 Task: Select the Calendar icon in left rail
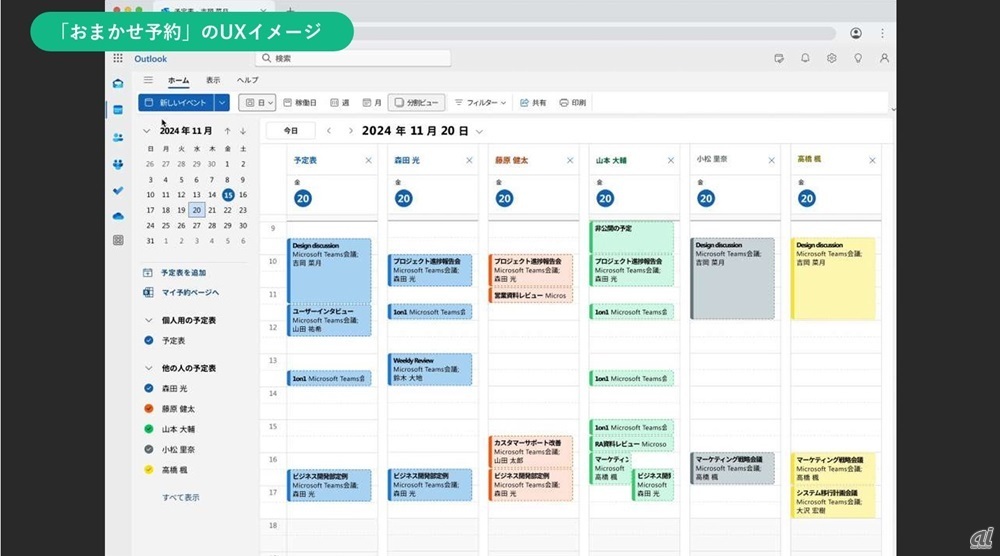point(118,110)
